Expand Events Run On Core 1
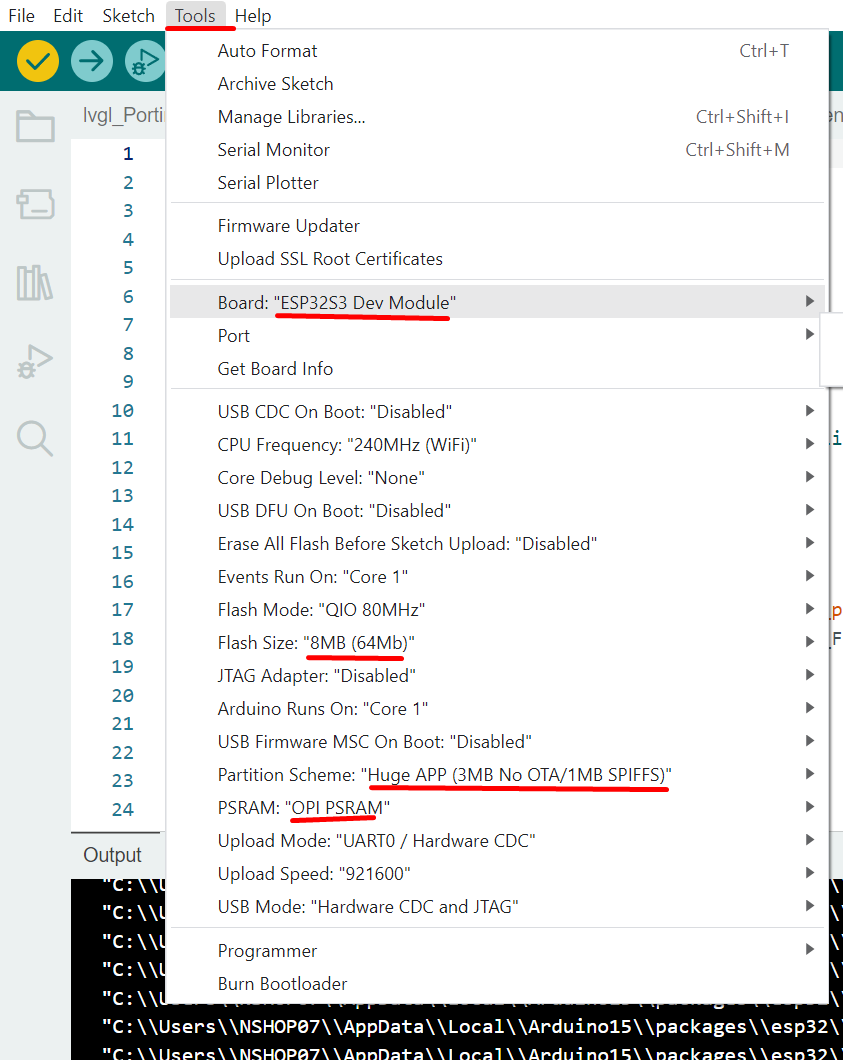The height and width of the screenshot is (1060, 843). pyautogui.click(x=497, y=577)
